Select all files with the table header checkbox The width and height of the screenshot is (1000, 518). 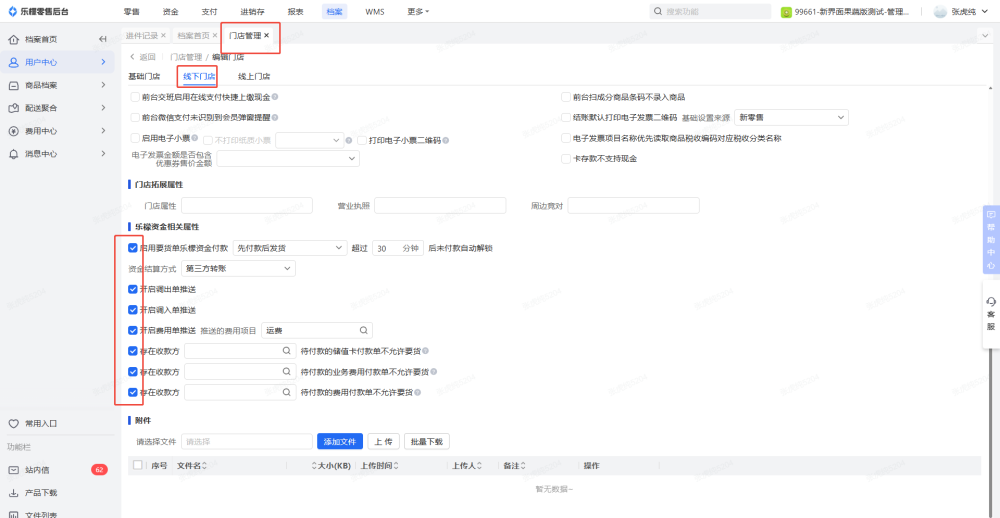[x=138, y=466]
